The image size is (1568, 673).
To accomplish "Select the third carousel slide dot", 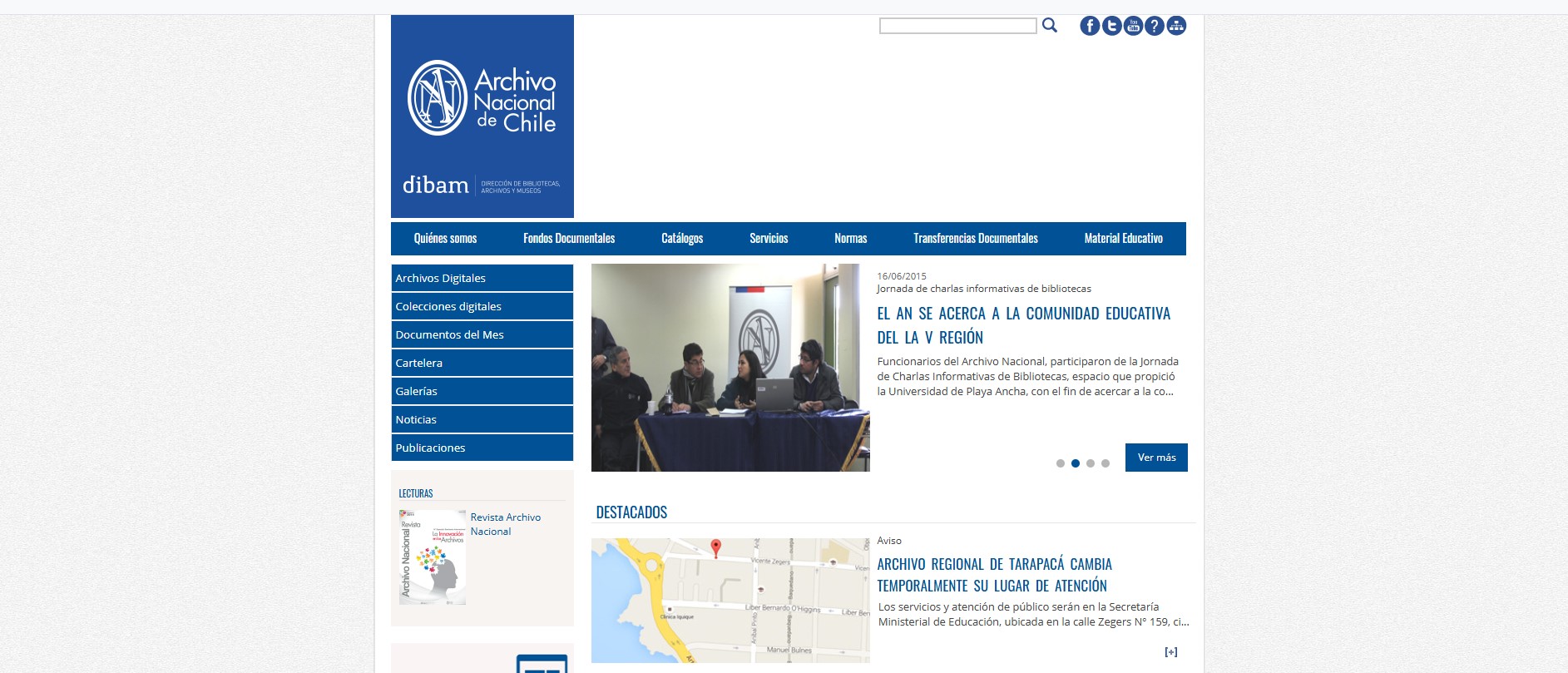I will click(1091, 463).
